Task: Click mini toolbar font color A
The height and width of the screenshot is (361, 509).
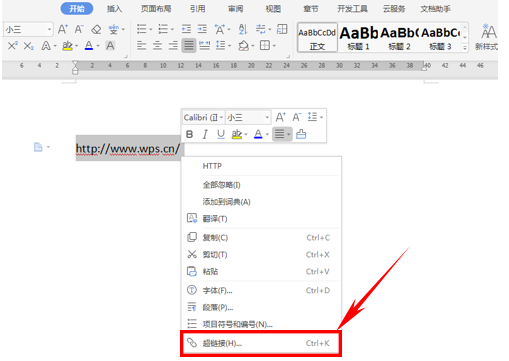Action: [x=258, y=134]
